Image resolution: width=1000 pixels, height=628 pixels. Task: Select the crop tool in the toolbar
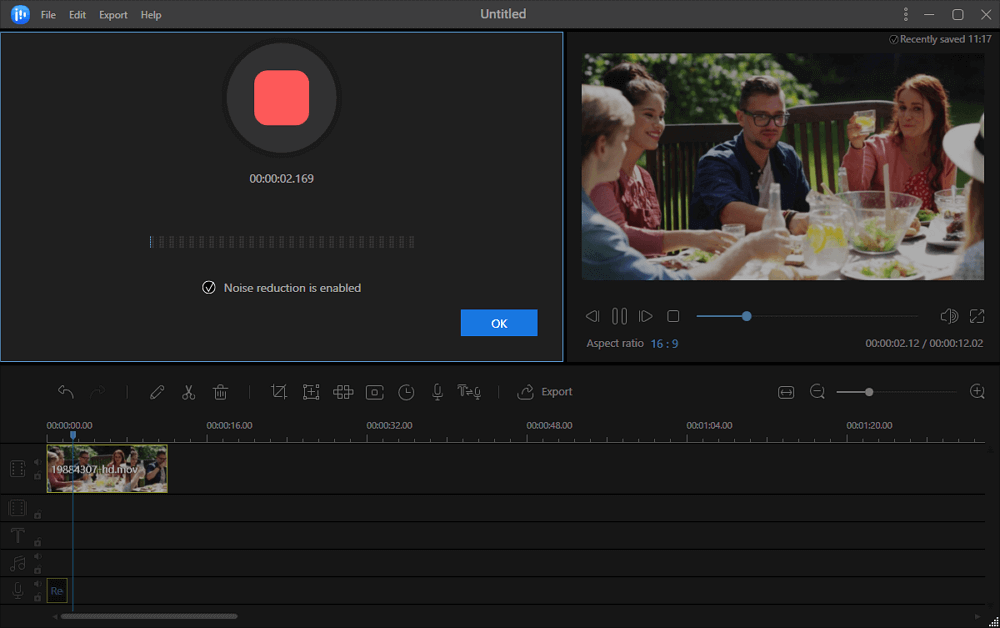[279, 392]
